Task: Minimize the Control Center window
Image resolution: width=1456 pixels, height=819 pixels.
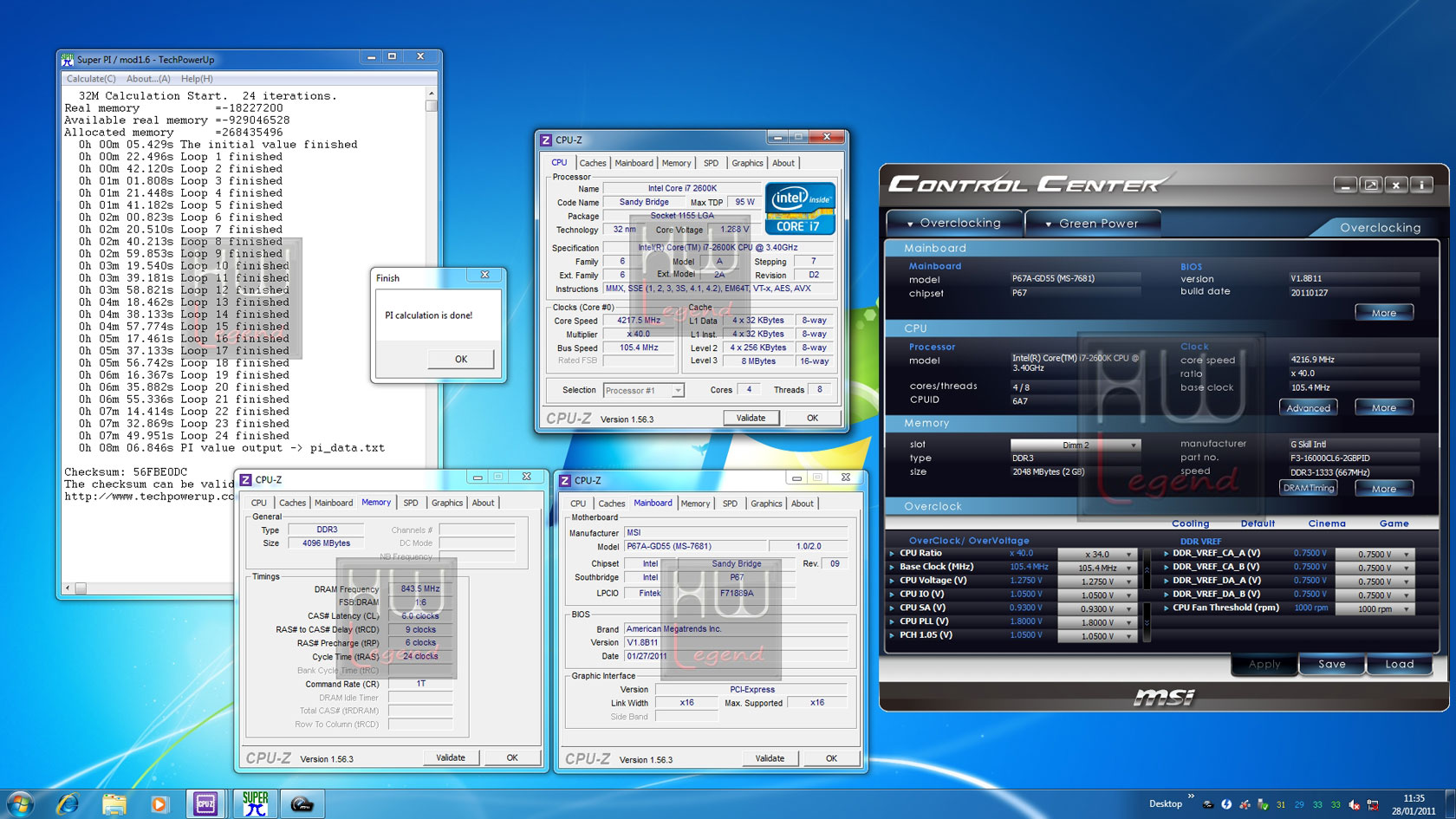Action: coord(1345,185)
